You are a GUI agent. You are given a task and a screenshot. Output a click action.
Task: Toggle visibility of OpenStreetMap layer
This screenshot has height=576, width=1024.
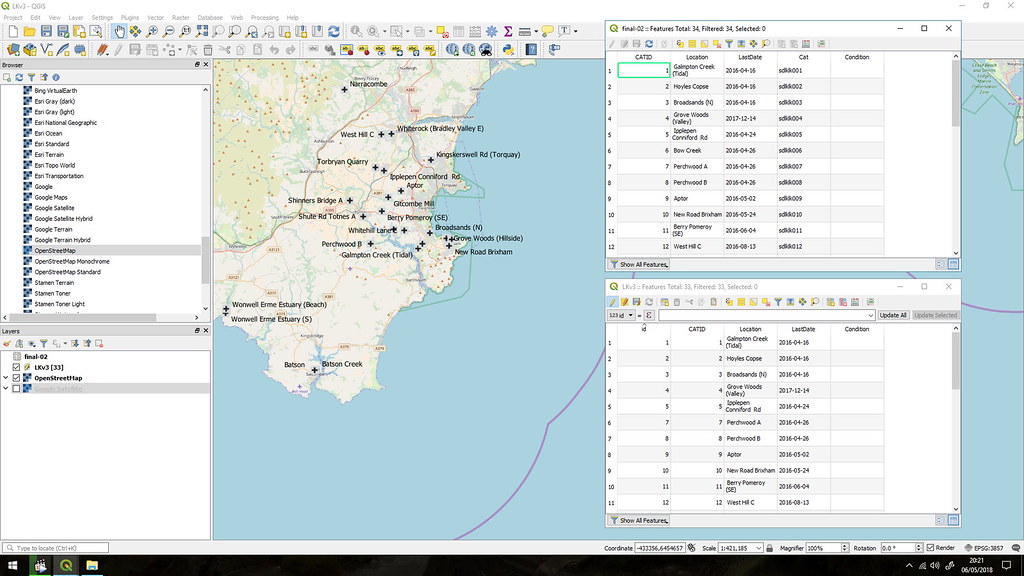16,377
